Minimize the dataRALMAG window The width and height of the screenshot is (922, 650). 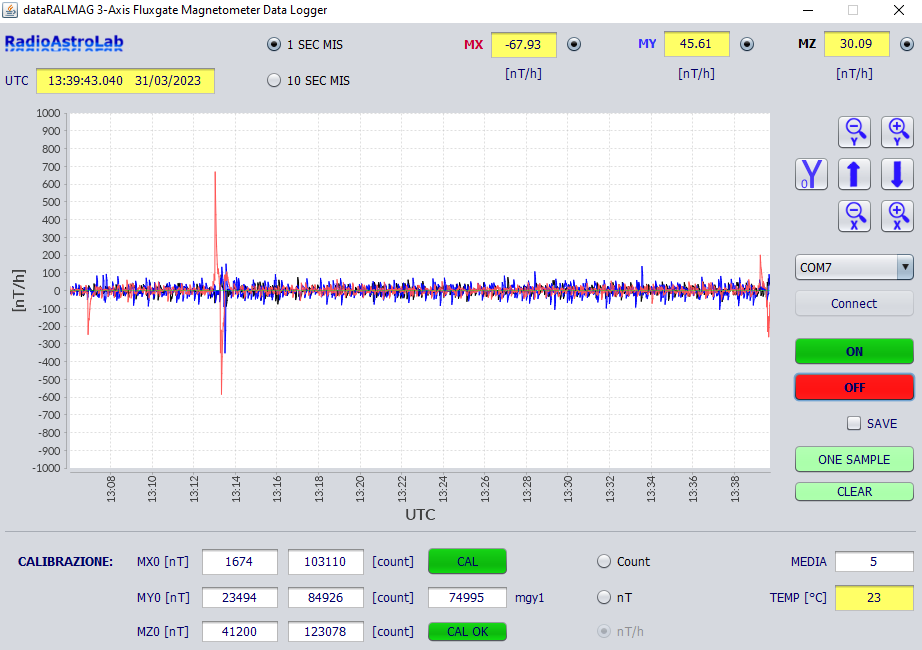pos(808,10)
